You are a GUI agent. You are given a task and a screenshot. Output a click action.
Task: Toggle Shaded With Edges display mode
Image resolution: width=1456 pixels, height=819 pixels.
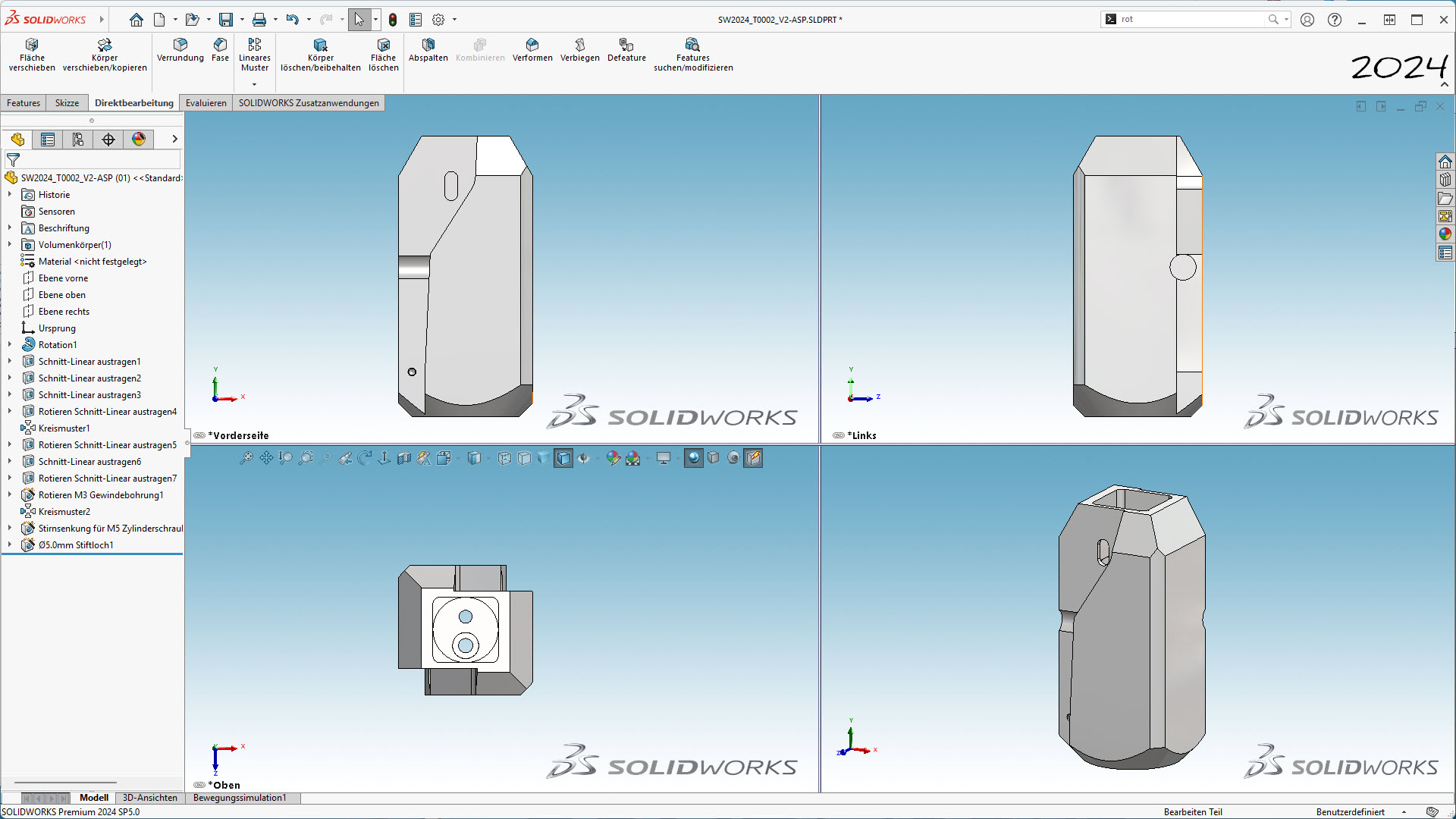563,458
